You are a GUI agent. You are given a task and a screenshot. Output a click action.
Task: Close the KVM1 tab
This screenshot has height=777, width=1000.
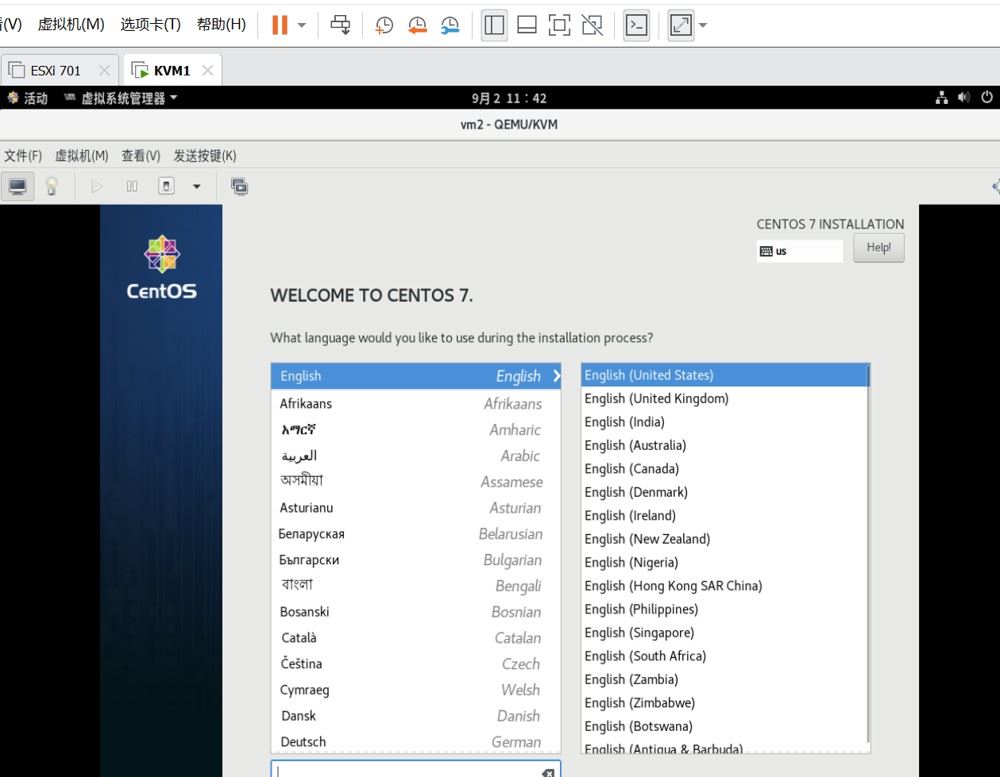(207, 70)
